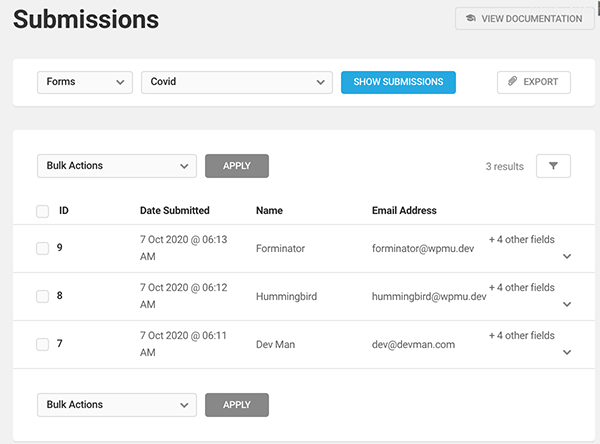
Task: Check the box for submission 7
Action: 42,344
